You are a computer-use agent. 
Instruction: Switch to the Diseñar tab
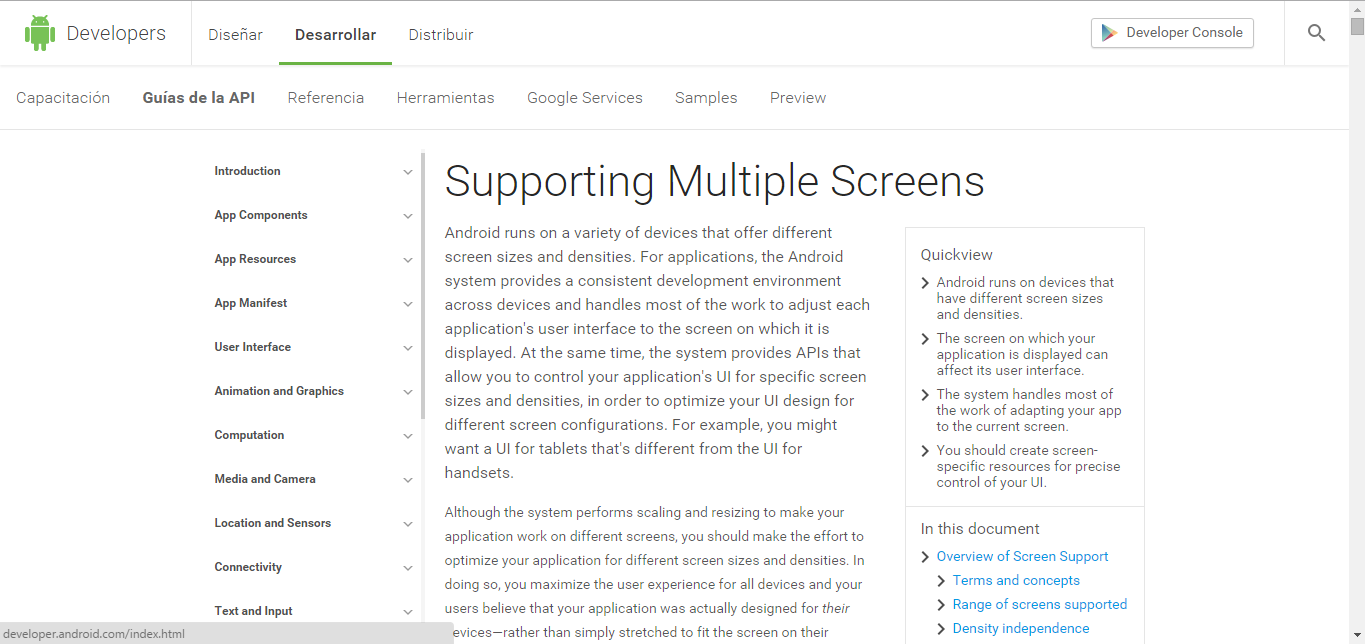click(x=235, y=35)
